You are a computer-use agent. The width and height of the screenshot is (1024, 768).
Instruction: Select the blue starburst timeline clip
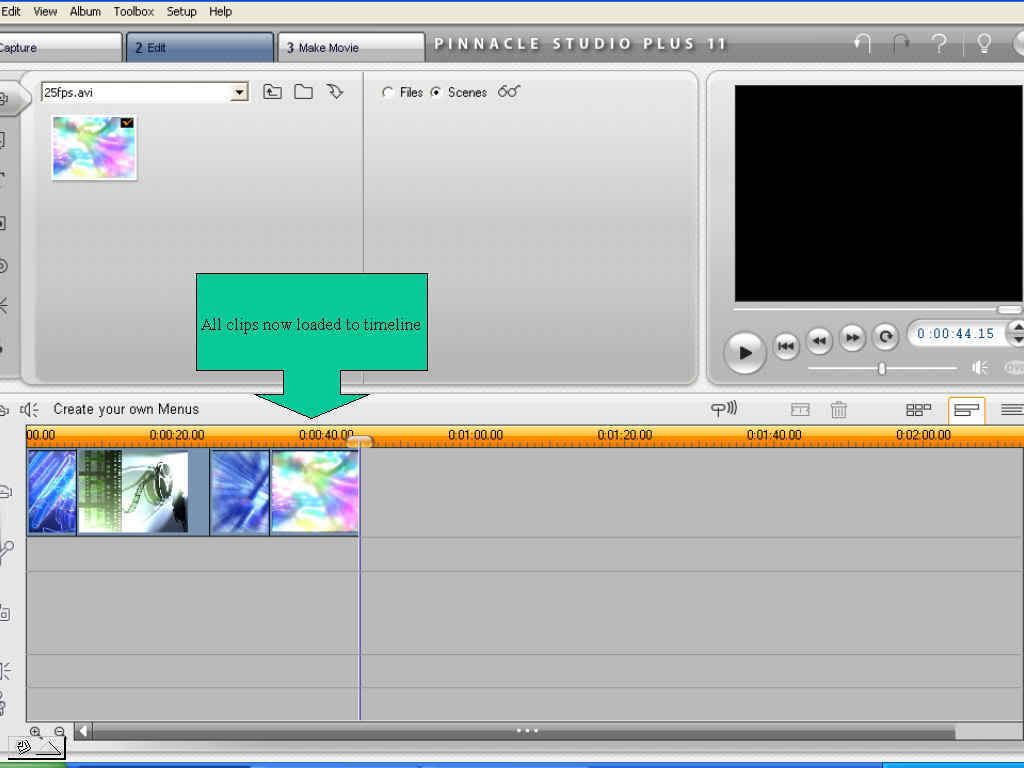pos(240,492)
